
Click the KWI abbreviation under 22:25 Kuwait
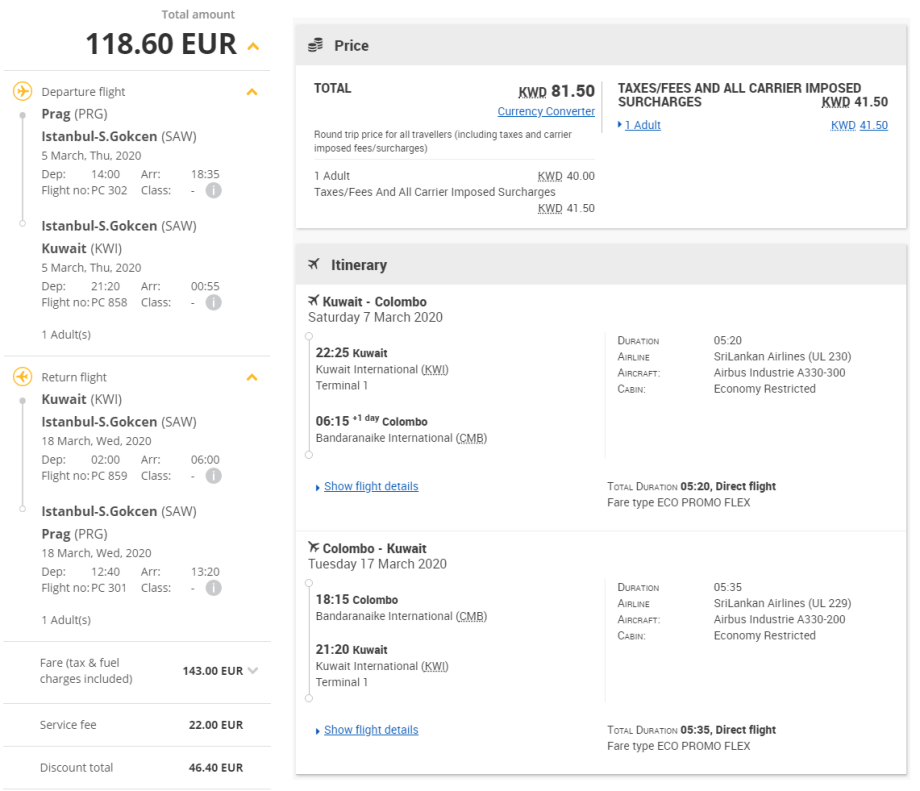(435, 370)
